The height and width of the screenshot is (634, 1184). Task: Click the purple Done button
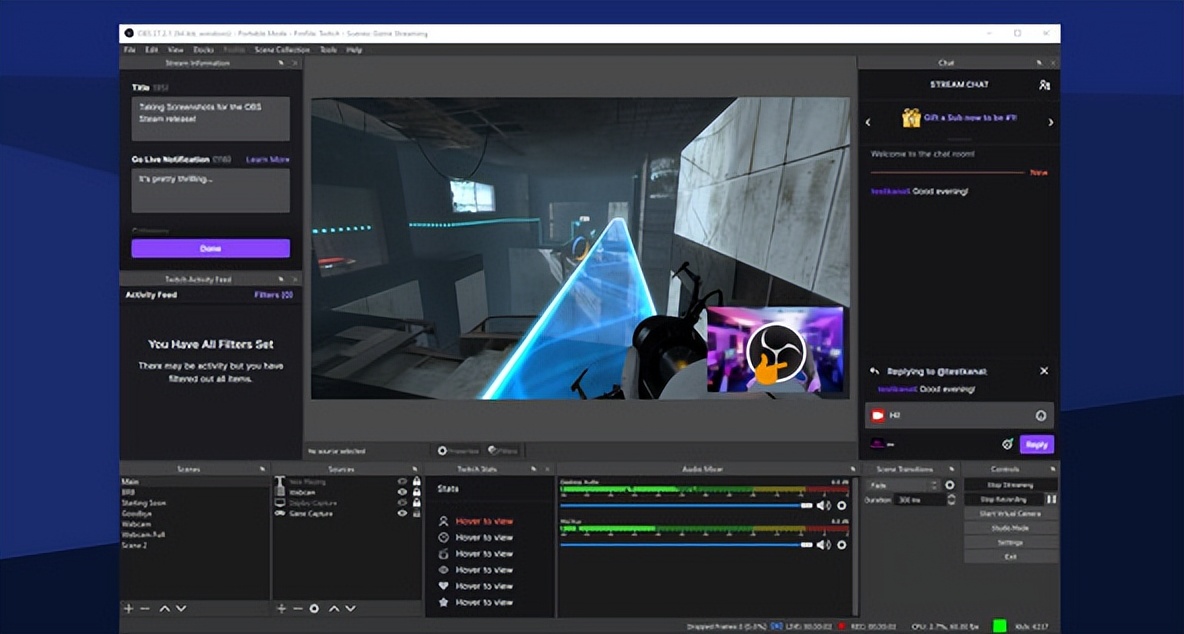pos(210,248)
